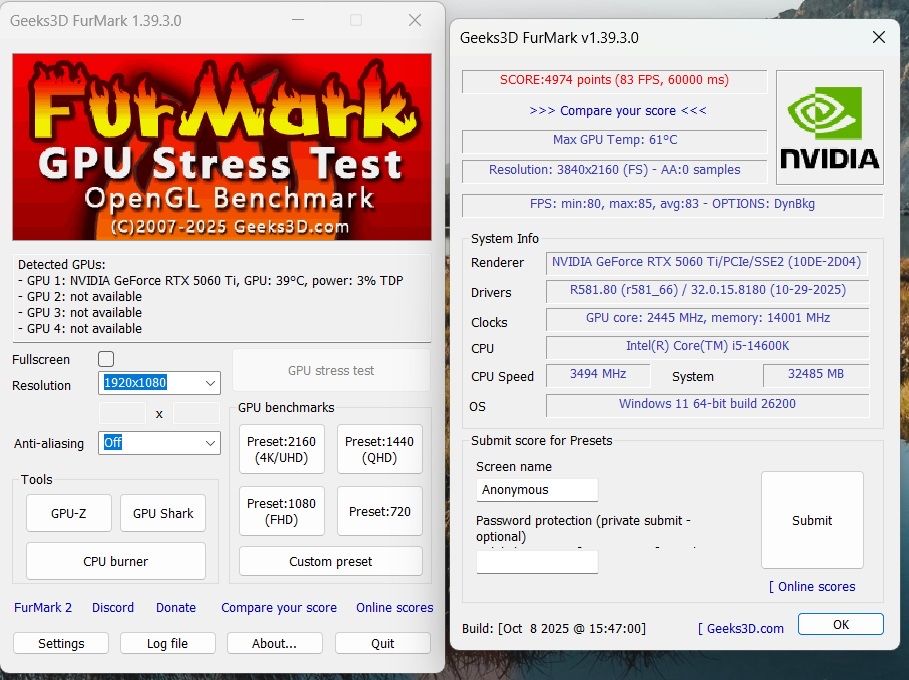
Task: Start the GPU stress test button
Action: [331, 370]
